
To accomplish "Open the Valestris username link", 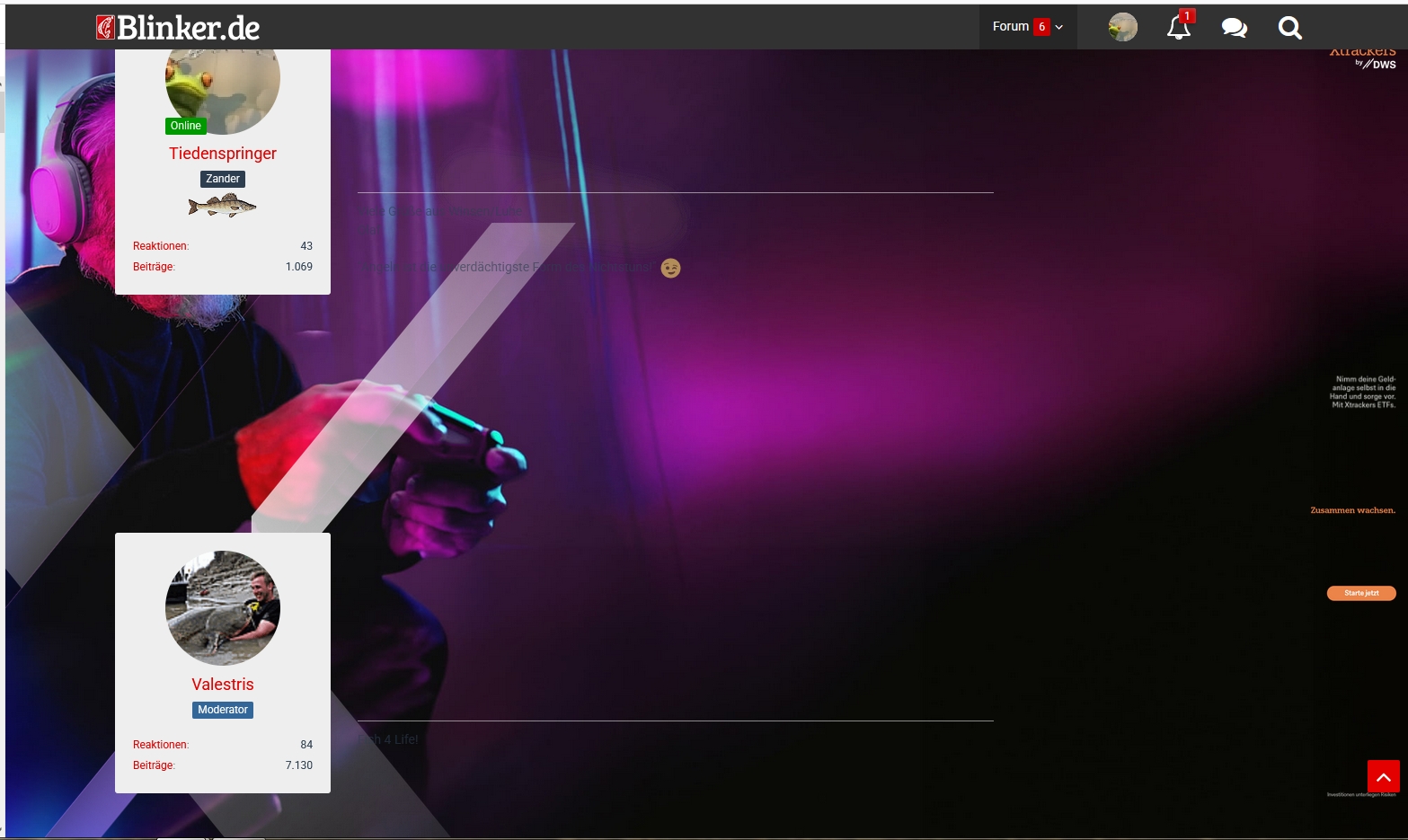I will (223, 685).
